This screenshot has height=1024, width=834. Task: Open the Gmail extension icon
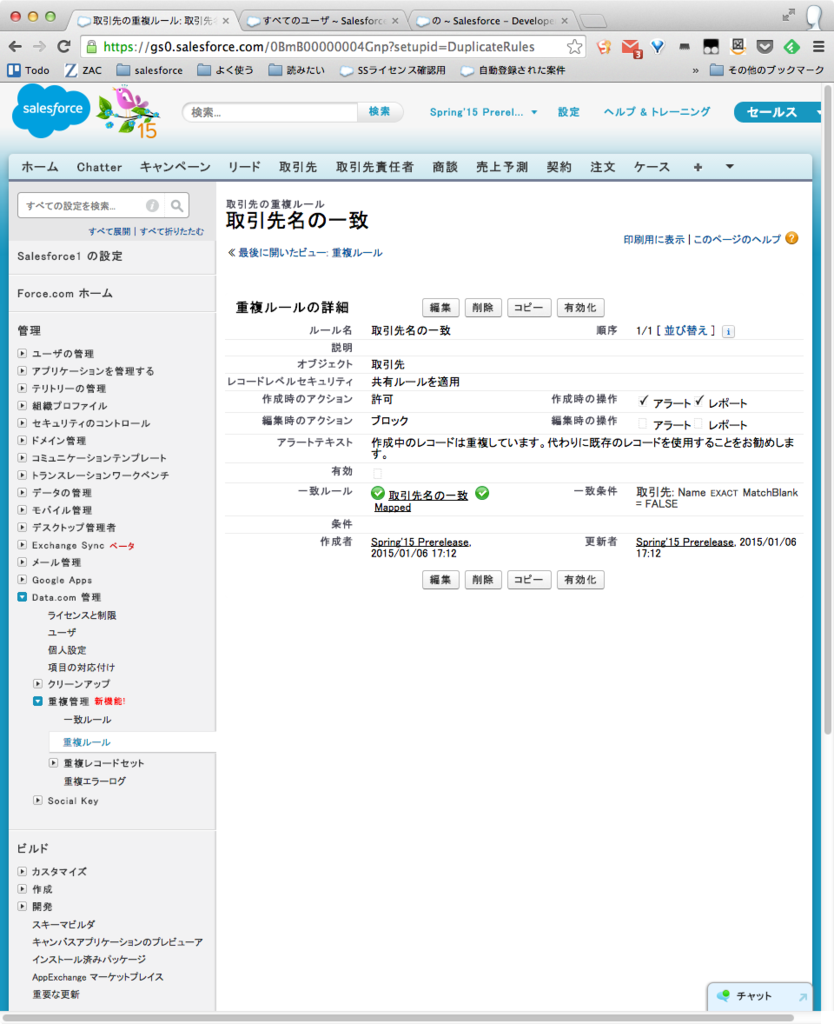(630, 48)
